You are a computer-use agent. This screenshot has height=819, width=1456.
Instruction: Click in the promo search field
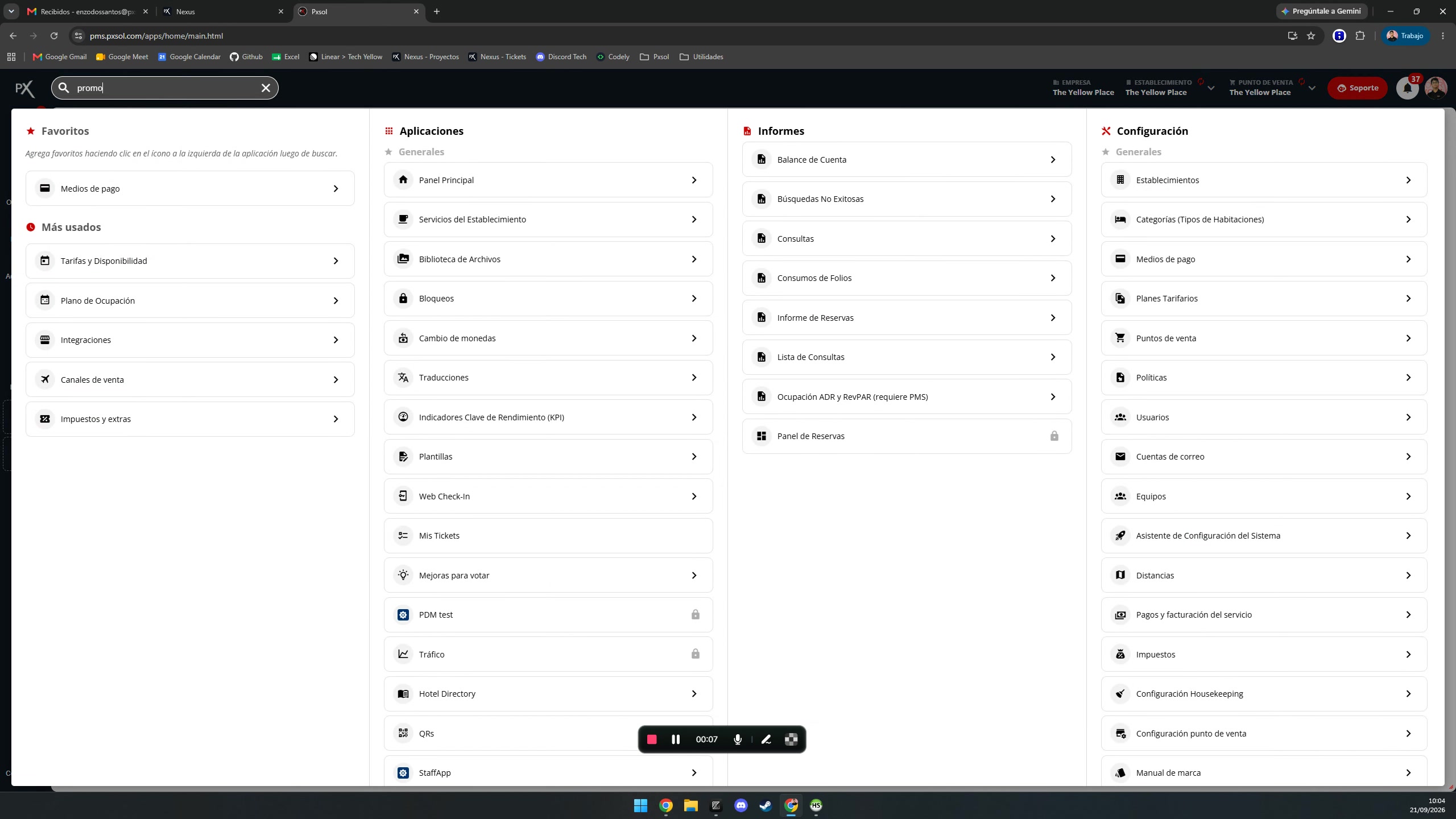165,88
